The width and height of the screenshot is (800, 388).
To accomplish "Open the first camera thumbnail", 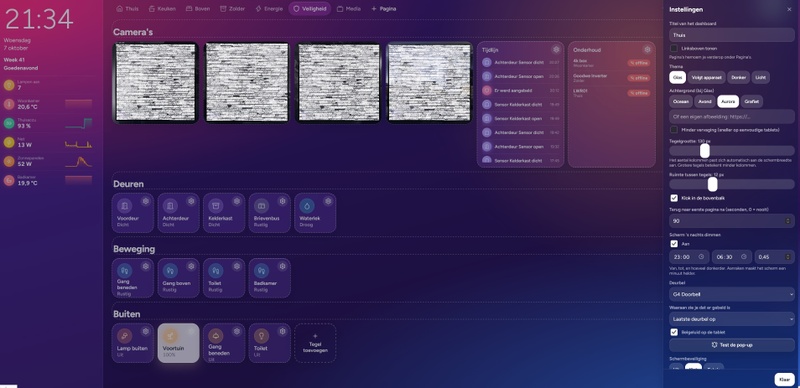I will pos(155,82).
